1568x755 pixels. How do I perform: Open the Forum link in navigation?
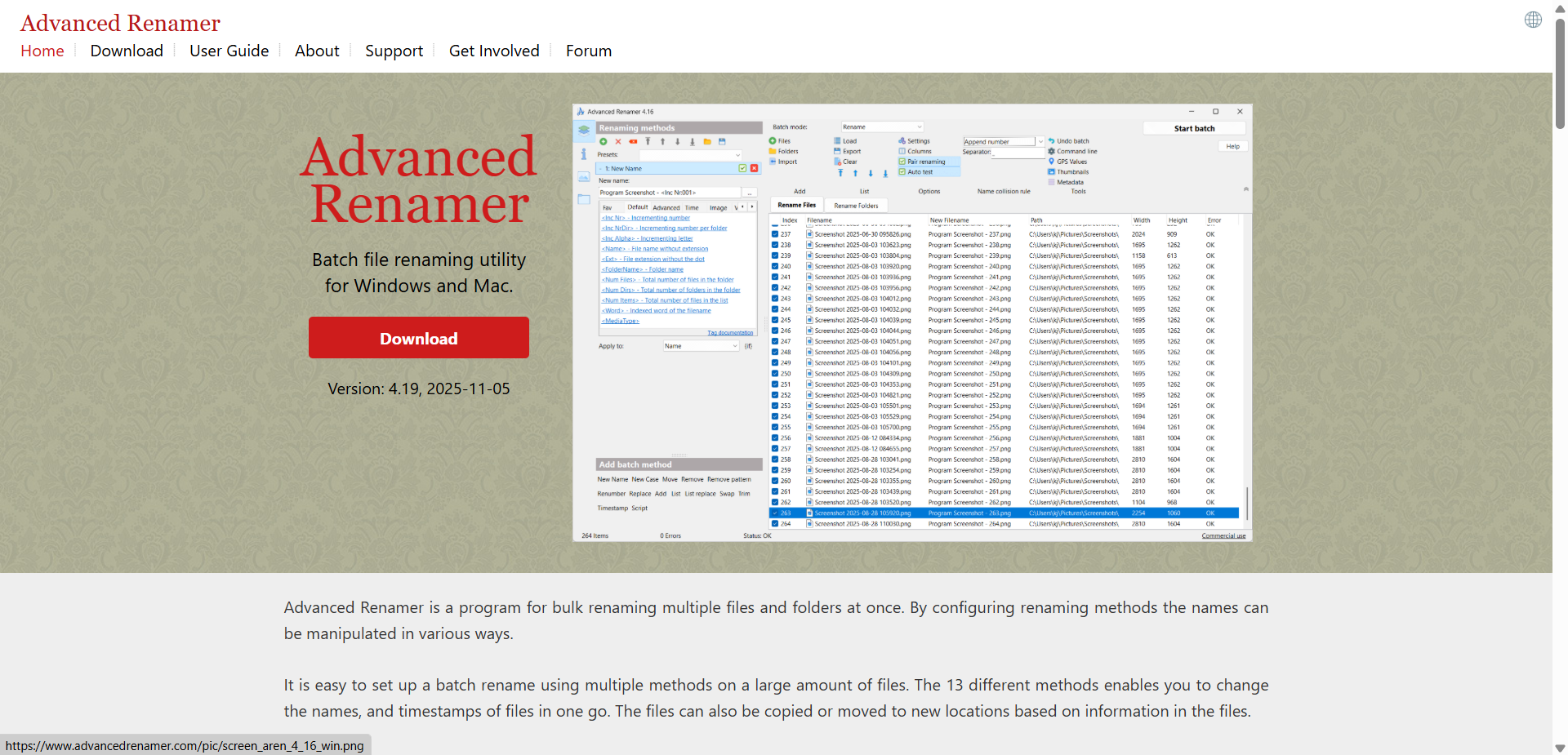point(588,51)
